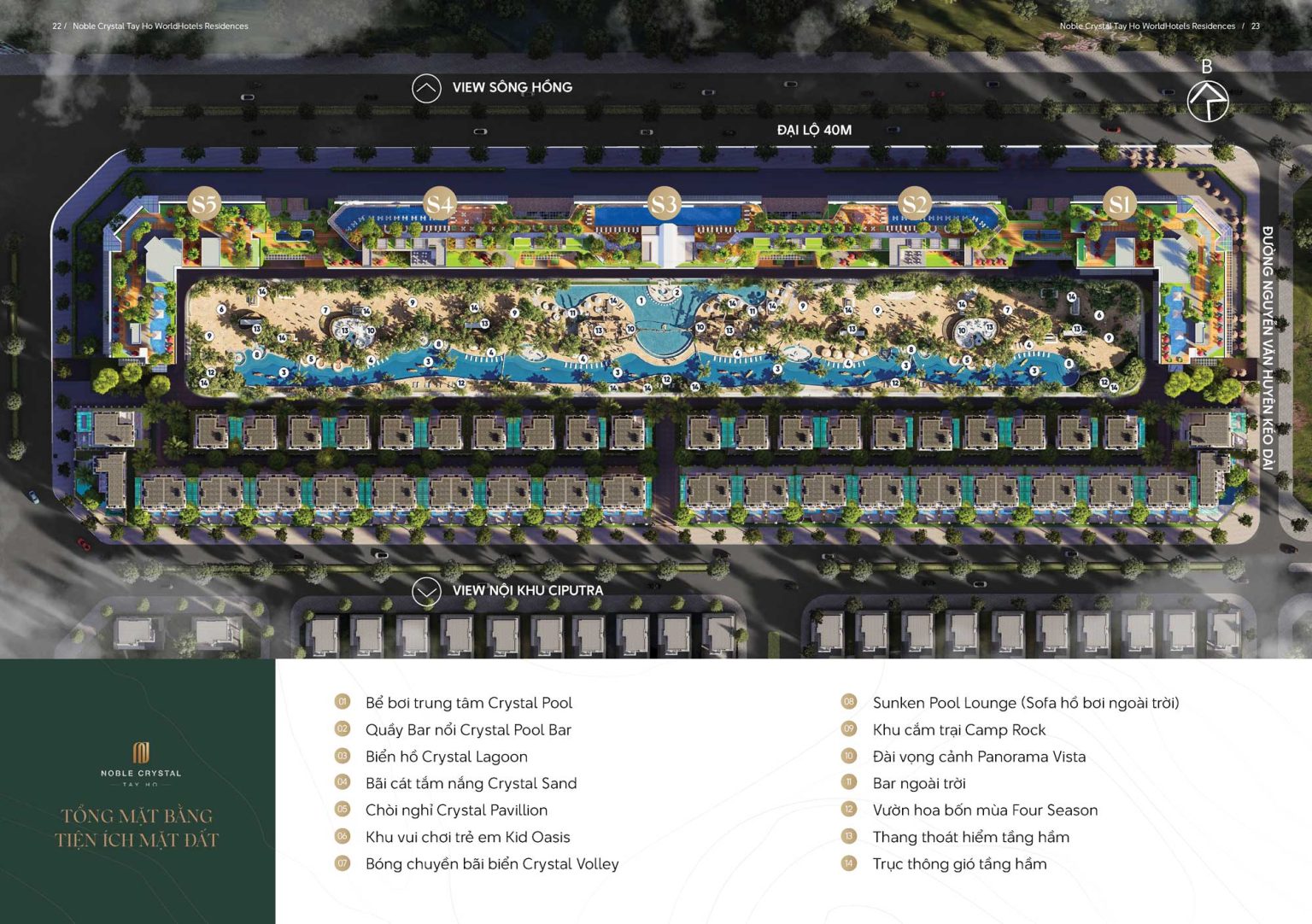The image size is (1312, 924).
Task: Click legend number 14 bullet
Action: [x=849, y=863]
